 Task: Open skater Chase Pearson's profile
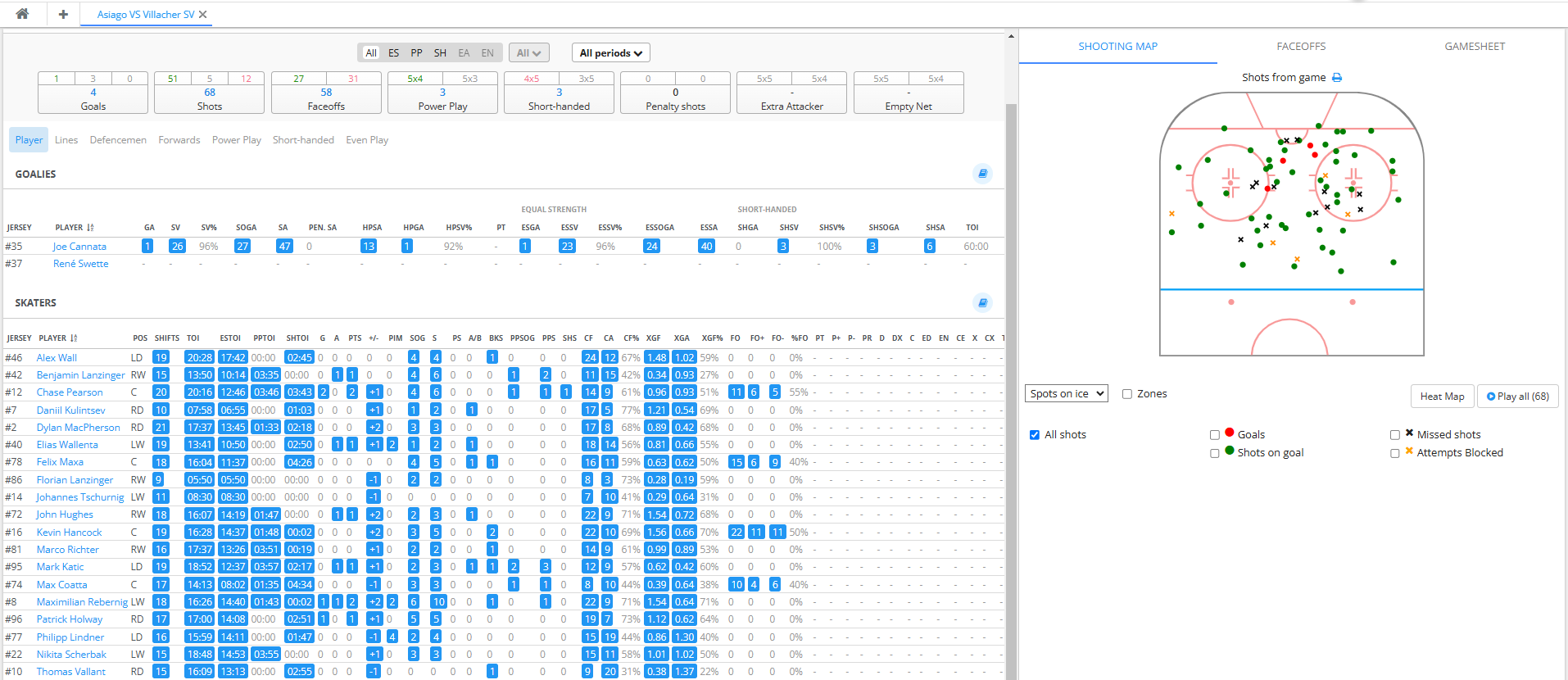coord(70,392)
